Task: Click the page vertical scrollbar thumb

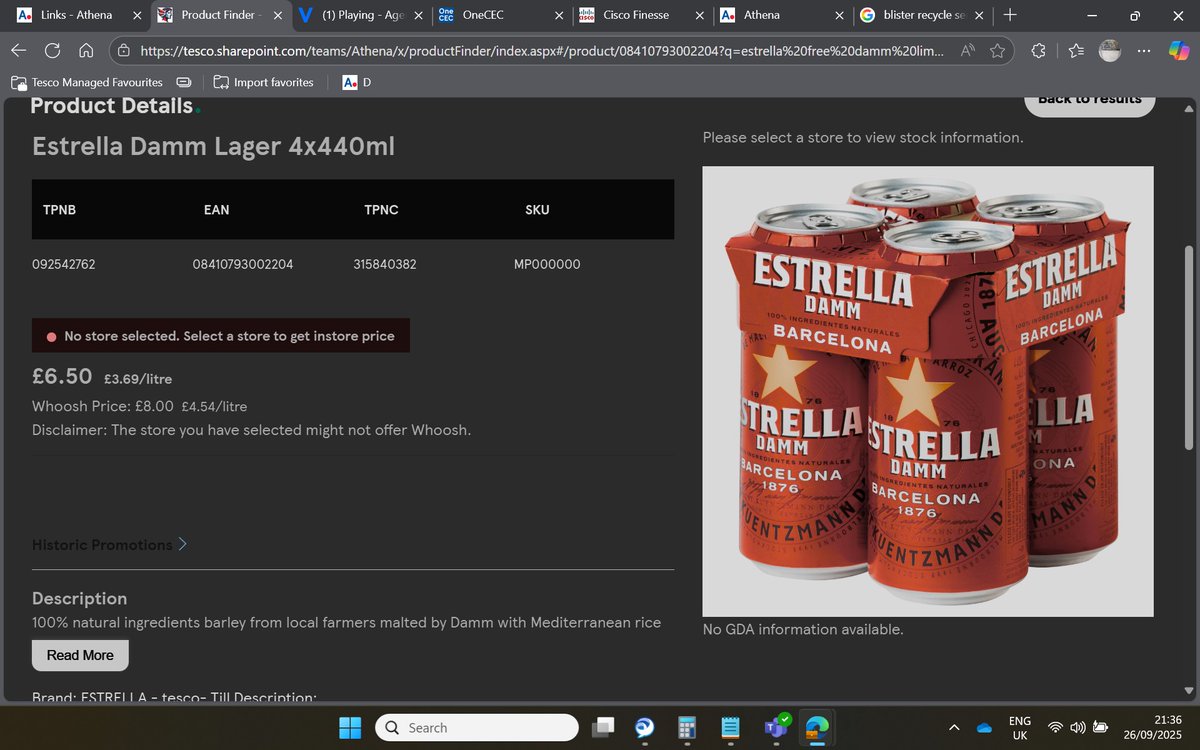Action: tap(1189, 348)
